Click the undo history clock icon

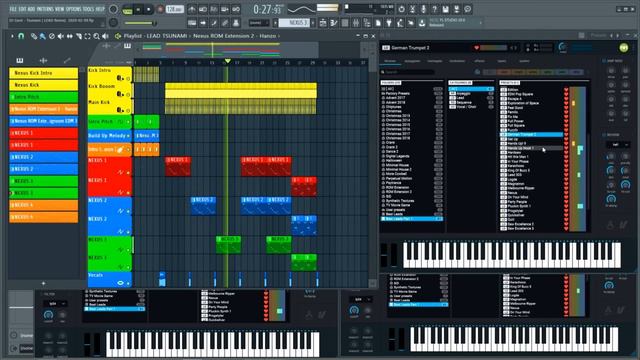[x=401, y=9]
